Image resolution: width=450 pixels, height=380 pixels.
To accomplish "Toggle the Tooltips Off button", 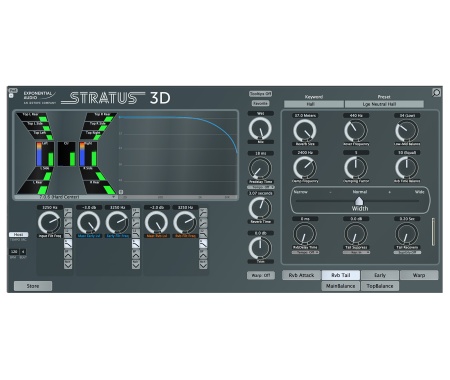I will 260,94.
